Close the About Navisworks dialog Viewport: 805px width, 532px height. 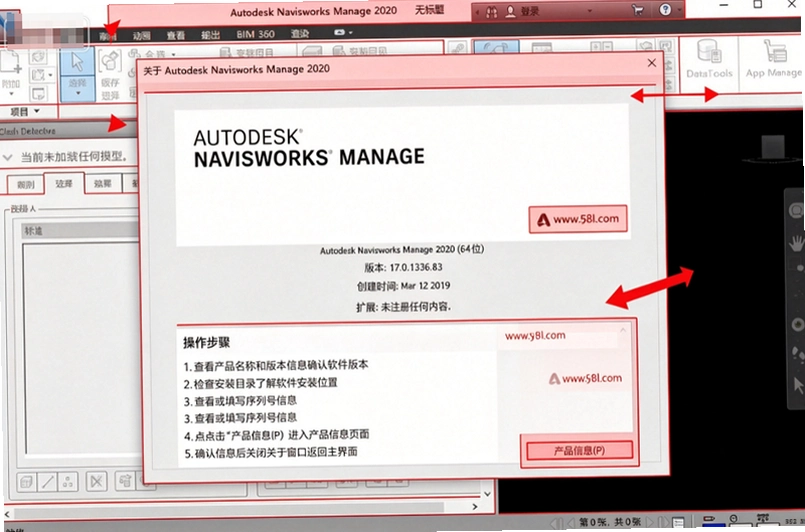click(x=651, y=63)
